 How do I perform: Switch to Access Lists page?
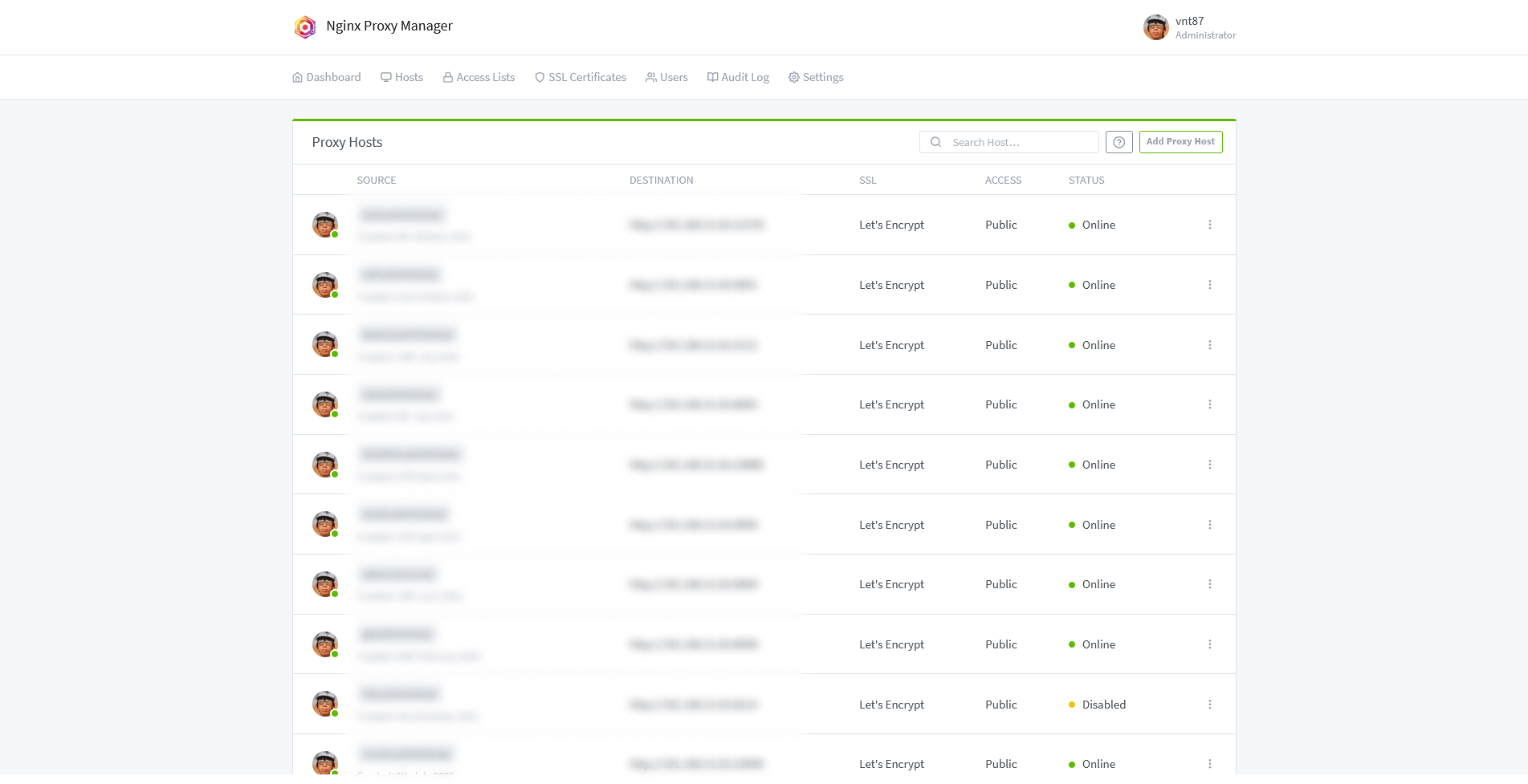(479, 77)
